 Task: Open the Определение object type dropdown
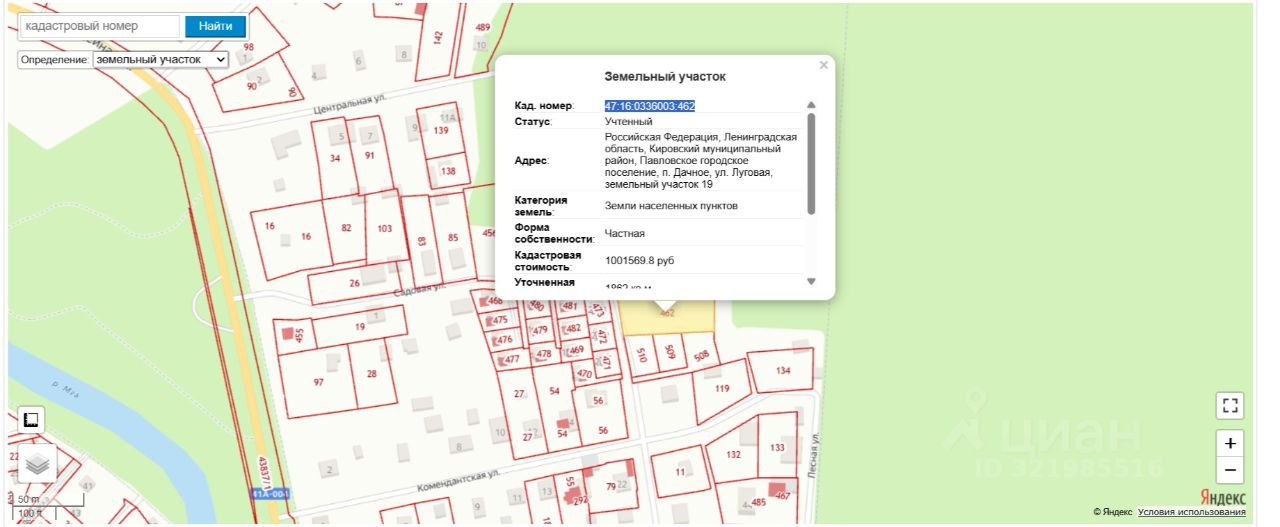(161, 60)
